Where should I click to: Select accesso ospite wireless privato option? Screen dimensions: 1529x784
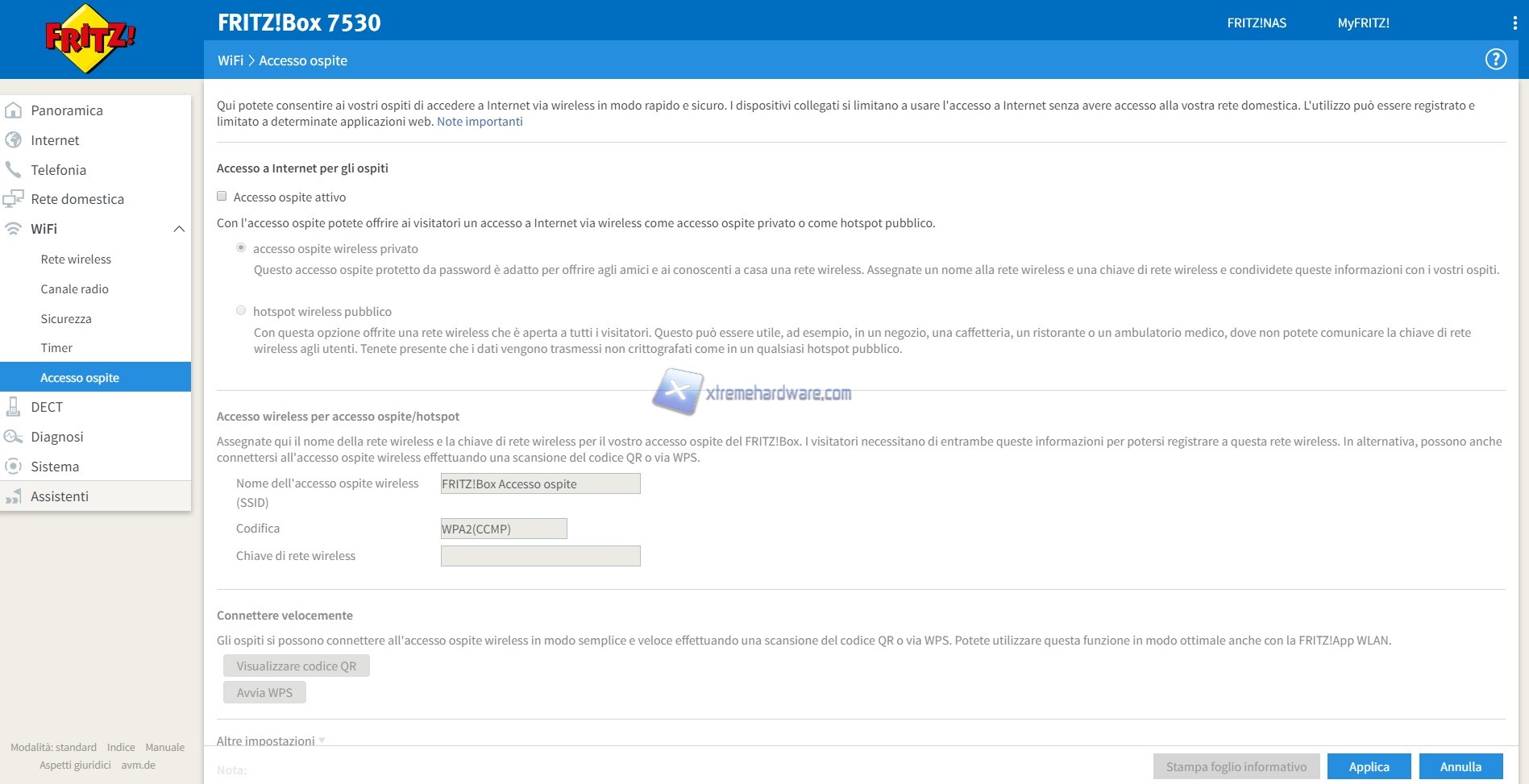pos(241,248)
